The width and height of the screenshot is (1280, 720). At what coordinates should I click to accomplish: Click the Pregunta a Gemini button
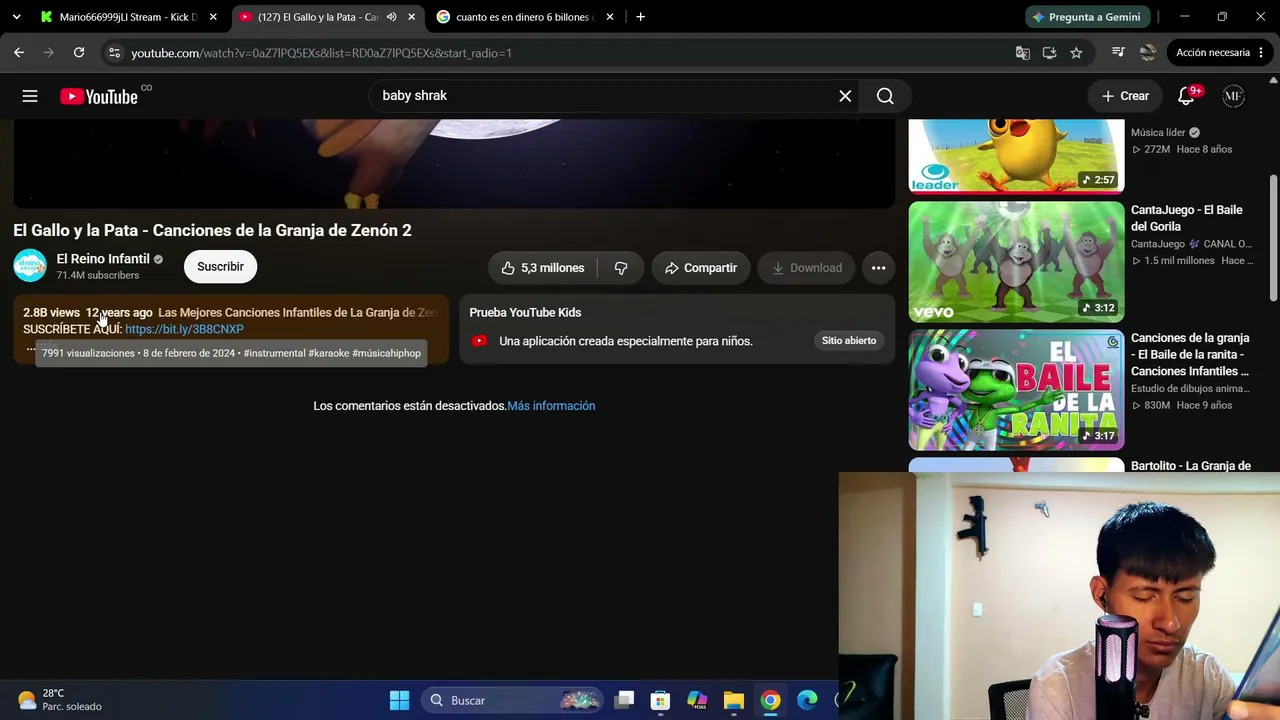1088,17
